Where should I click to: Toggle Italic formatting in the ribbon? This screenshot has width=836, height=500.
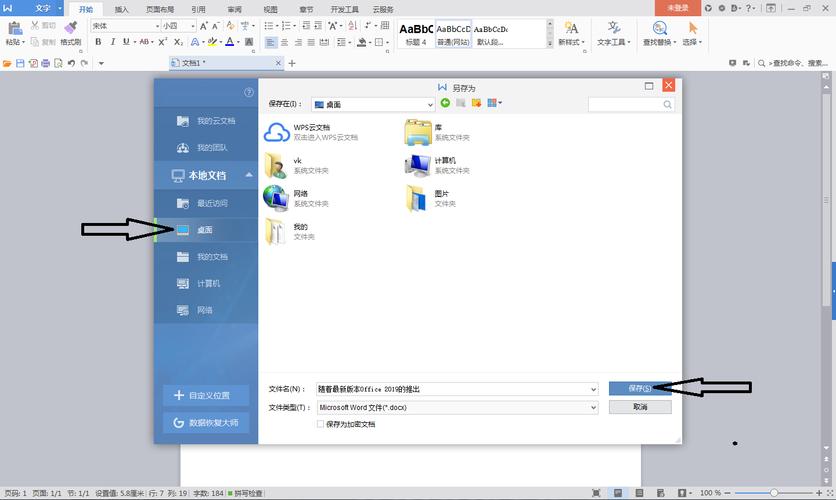(112, 42)
